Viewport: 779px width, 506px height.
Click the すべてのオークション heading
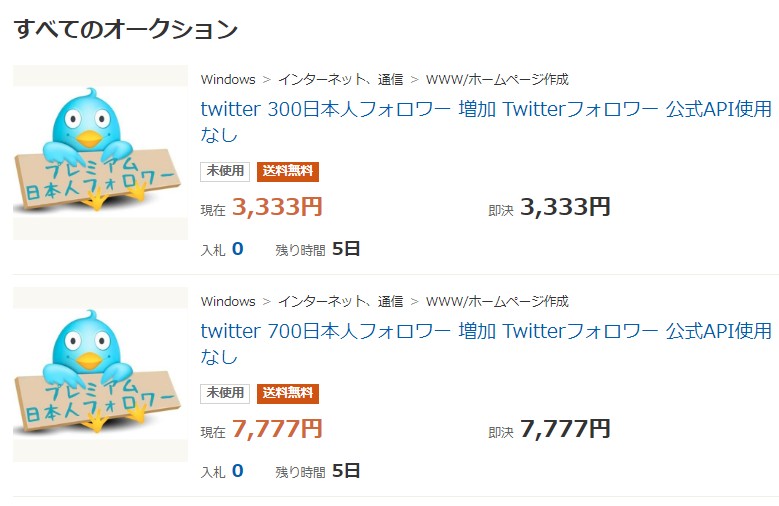pyautogui.click(x=126, y=29)
